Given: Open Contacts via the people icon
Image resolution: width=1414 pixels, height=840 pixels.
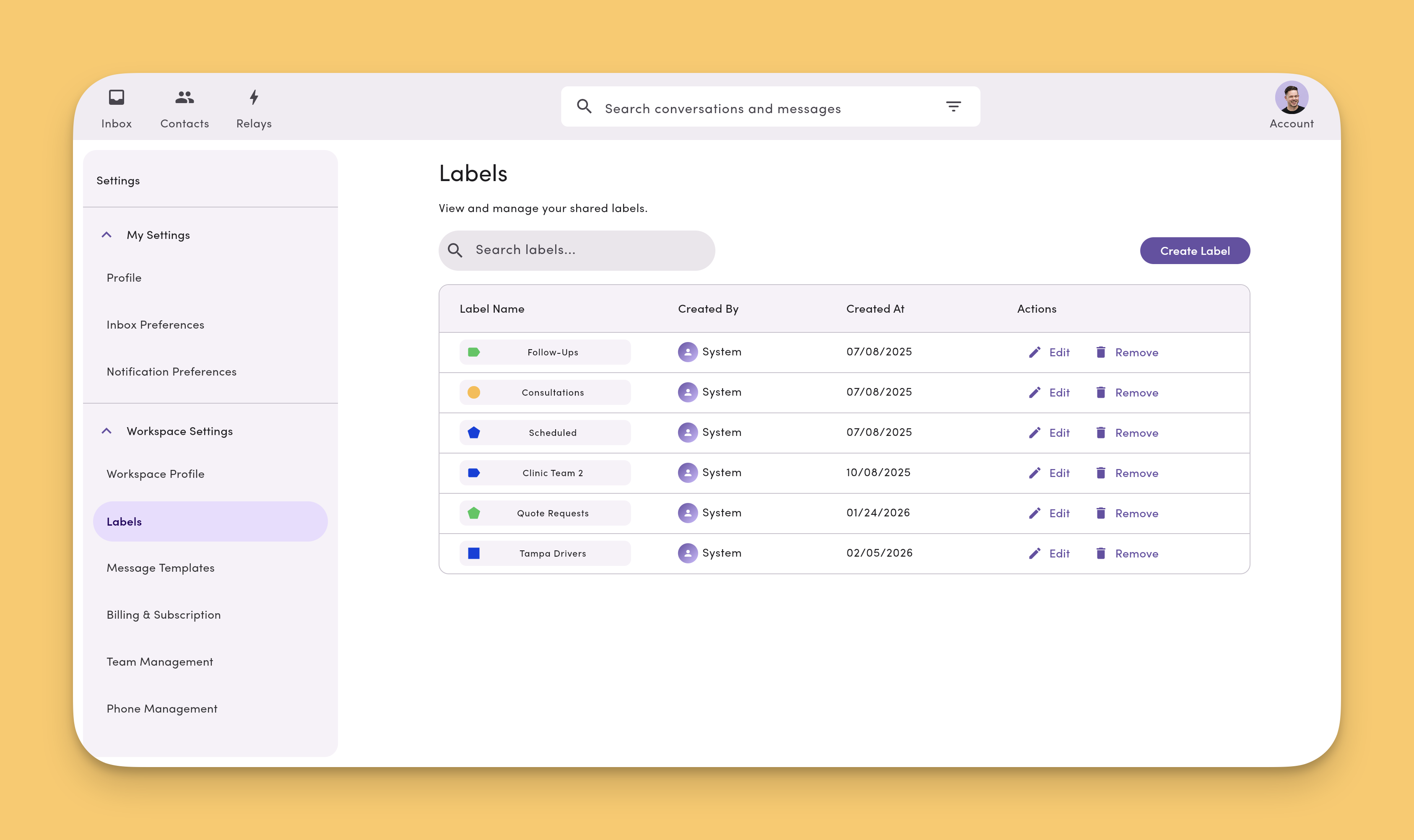Looking at the screenshot, I should (x=184, y=107).
